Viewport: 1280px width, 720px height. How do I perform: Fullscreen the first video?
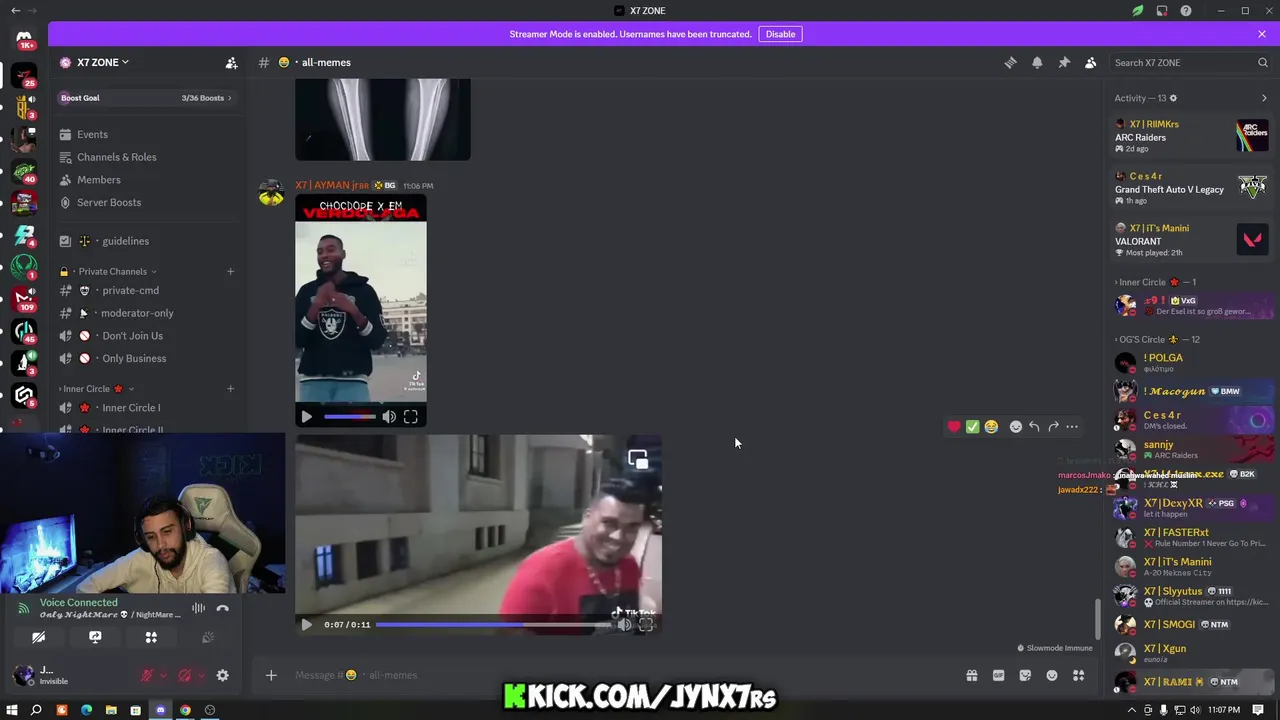point(411,417)
